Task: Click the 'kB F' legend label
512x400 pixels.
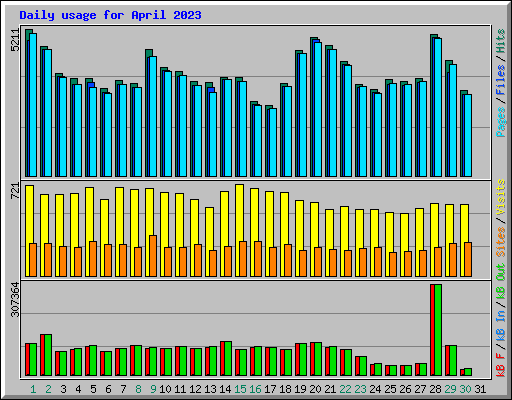Action: pos(501,364)
